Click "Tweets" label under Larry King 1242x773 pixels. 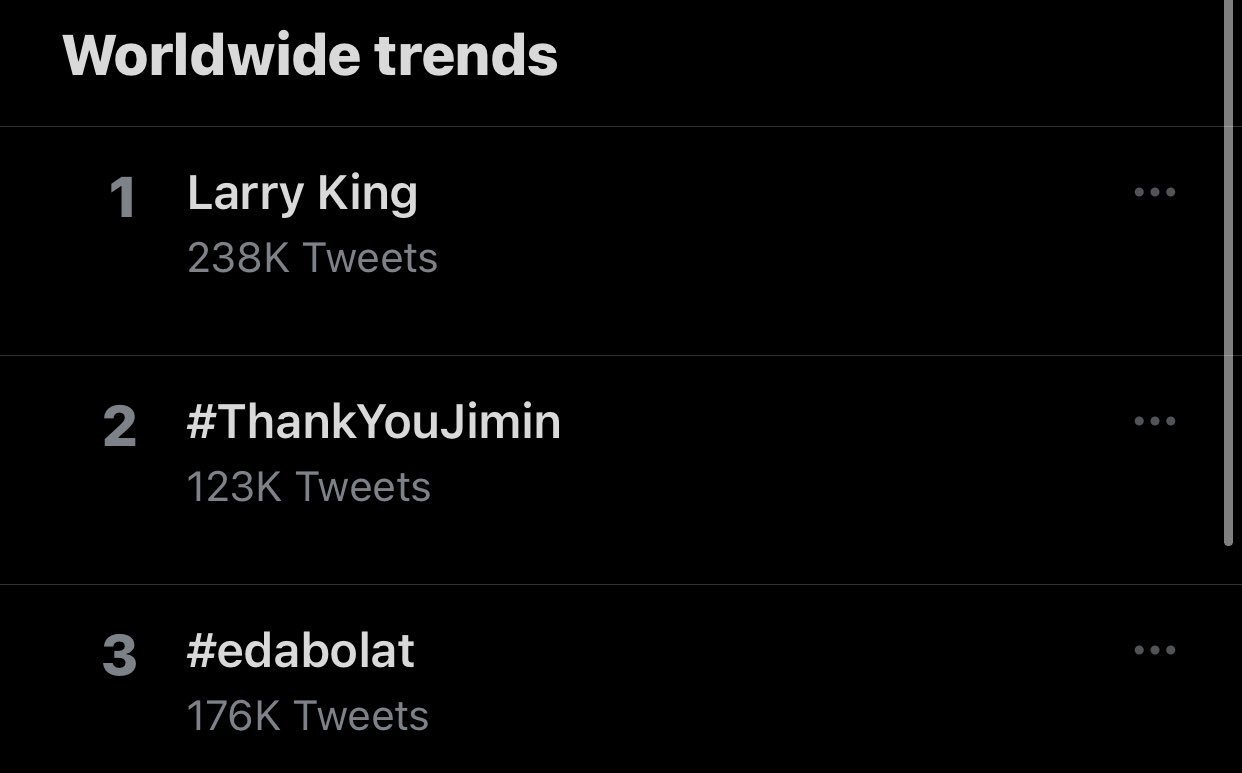pos(370,258)
